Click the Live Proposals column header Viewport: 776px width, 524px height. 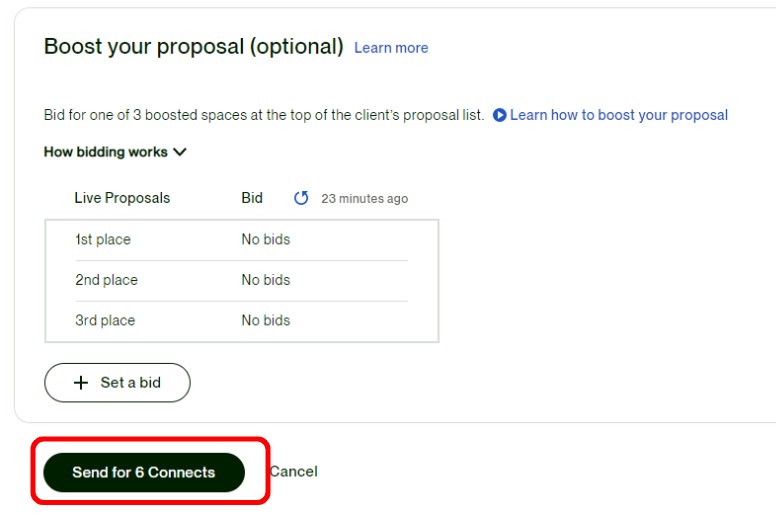(x=122, y=198)
